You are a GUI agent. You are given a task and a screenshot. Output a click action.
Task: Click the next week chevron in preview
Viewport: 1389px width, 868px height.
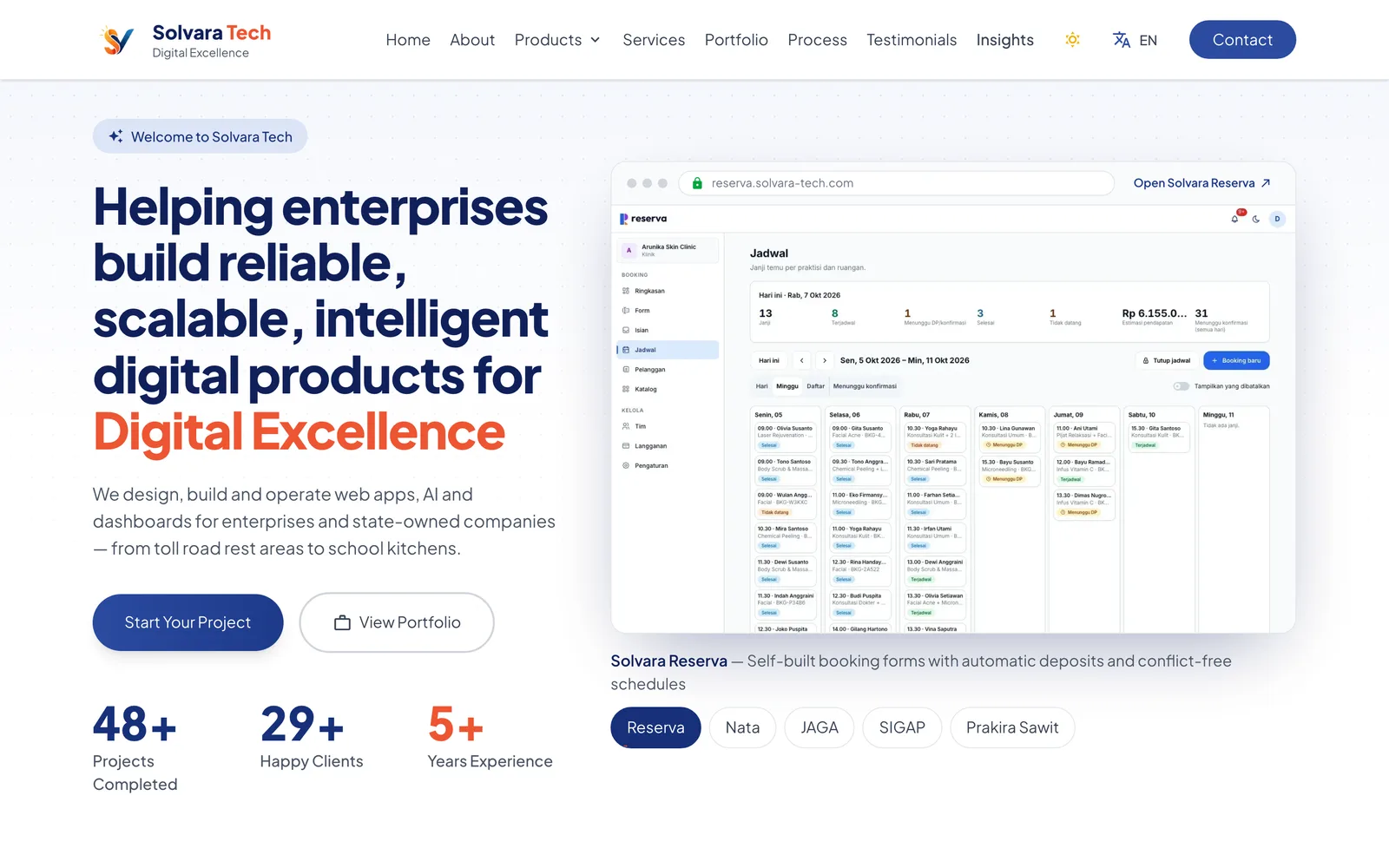[x=825, y=360]
